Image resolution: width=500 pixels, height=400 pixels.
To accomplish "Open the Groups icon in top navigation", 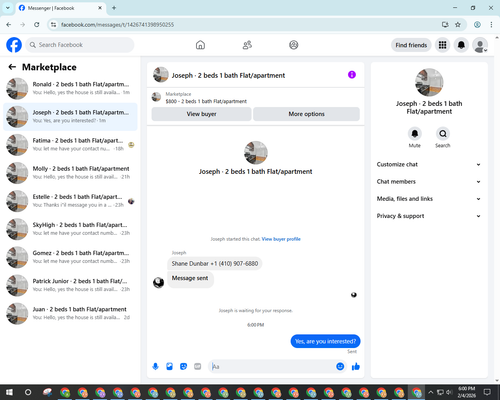I will 294,45.
